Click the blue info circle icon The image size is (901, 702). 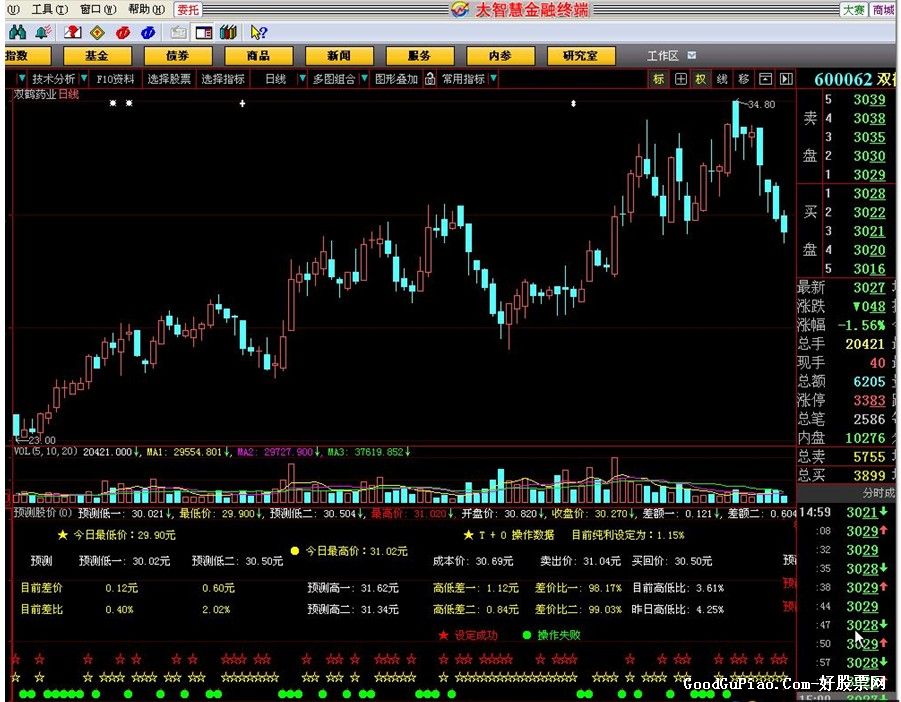click(148, 33)
